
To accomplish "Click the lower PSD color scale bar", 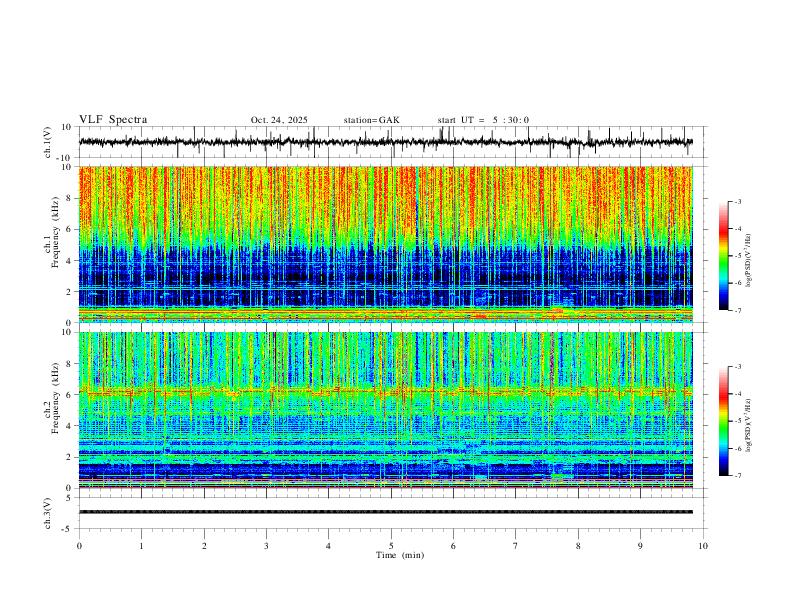I will (x=723, y=421).
